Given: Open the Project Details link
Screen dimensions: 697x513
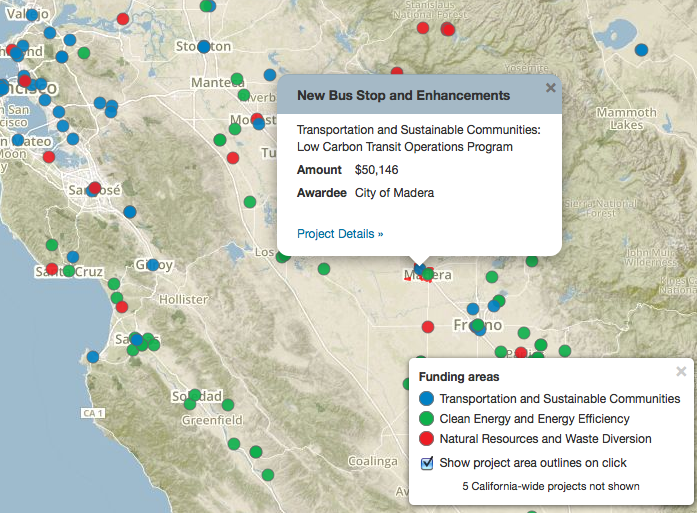Looking at the screenshot, I should tap(340, 234).
